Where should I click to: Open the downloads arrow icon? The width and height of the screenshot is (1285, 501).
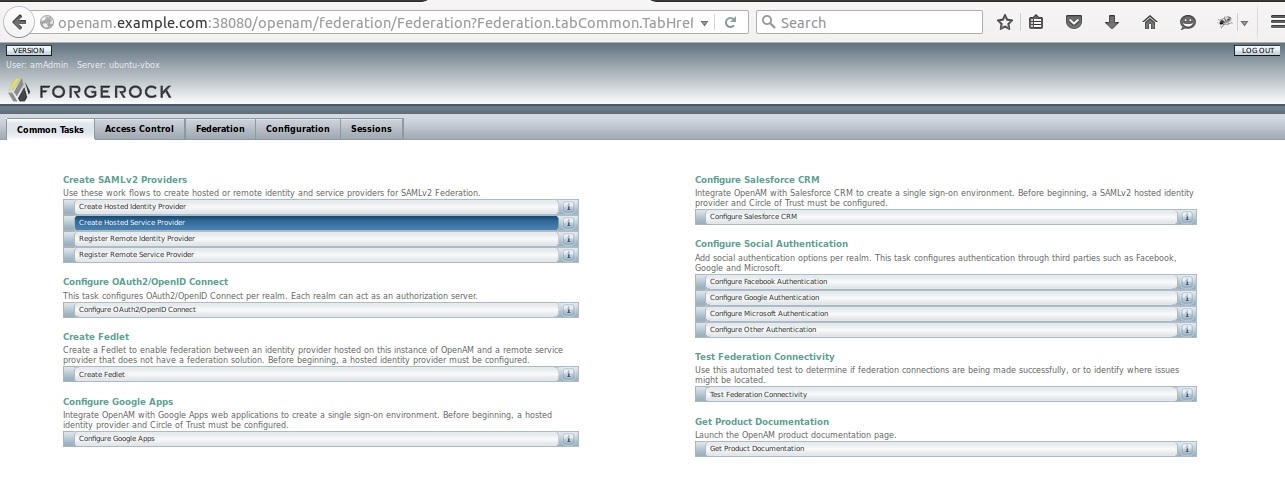coord(1112,22)
